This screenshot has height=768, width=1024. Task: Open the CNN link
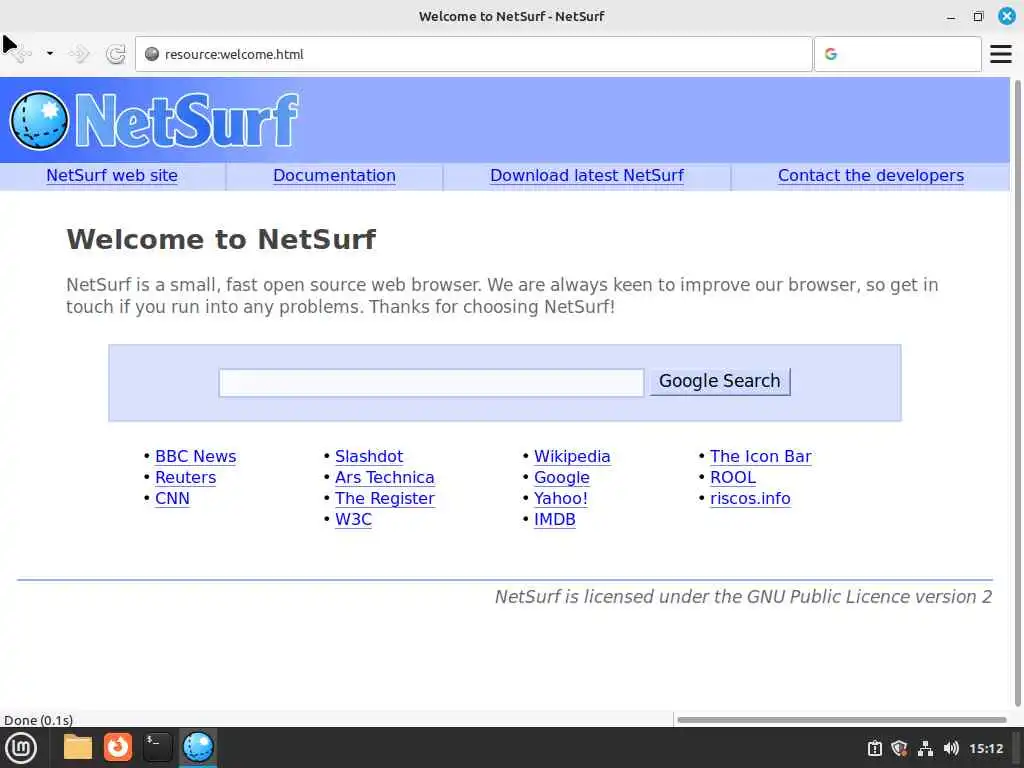(x=172, y=498)
